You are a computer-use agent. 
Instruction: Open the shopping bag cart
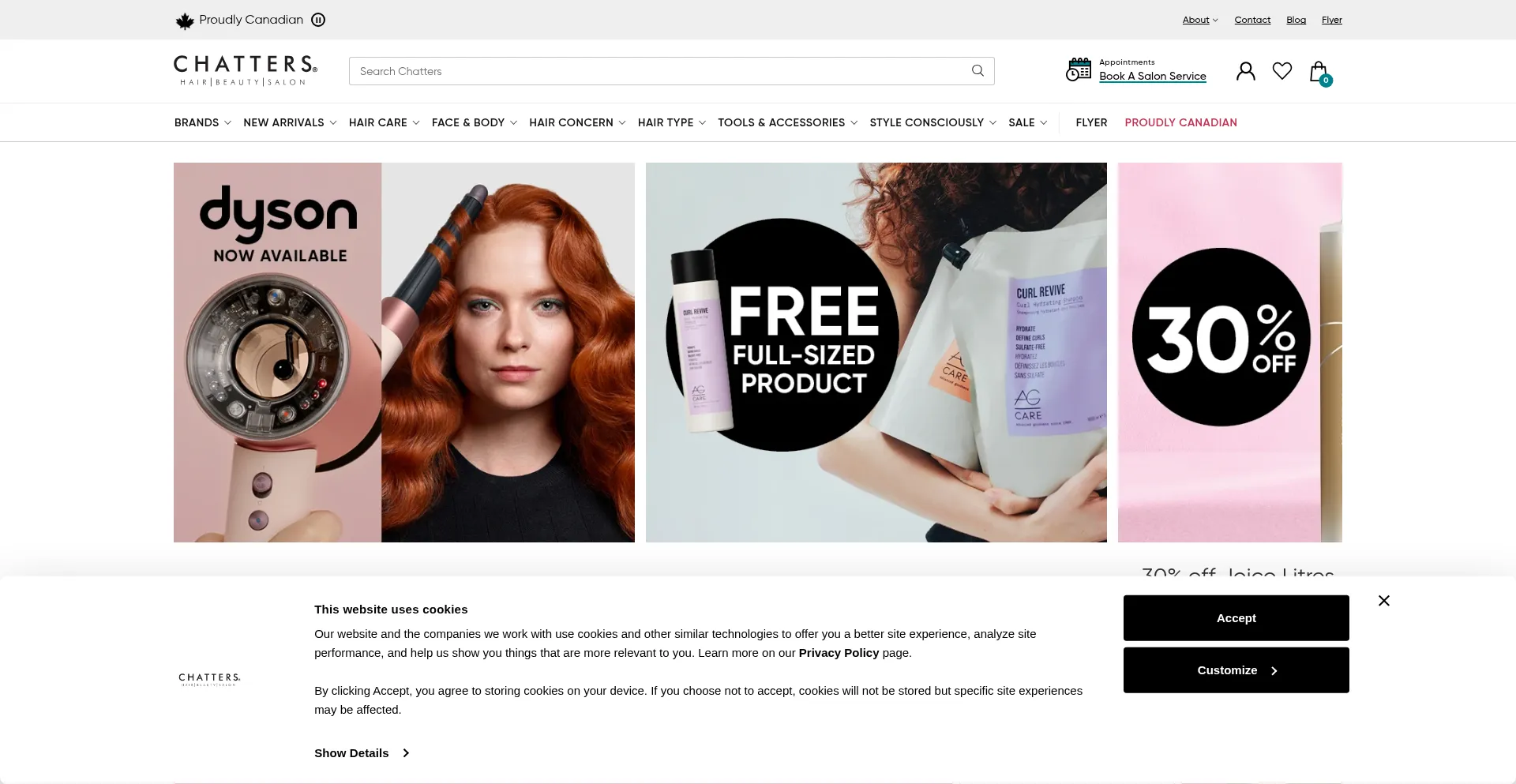1319,73
